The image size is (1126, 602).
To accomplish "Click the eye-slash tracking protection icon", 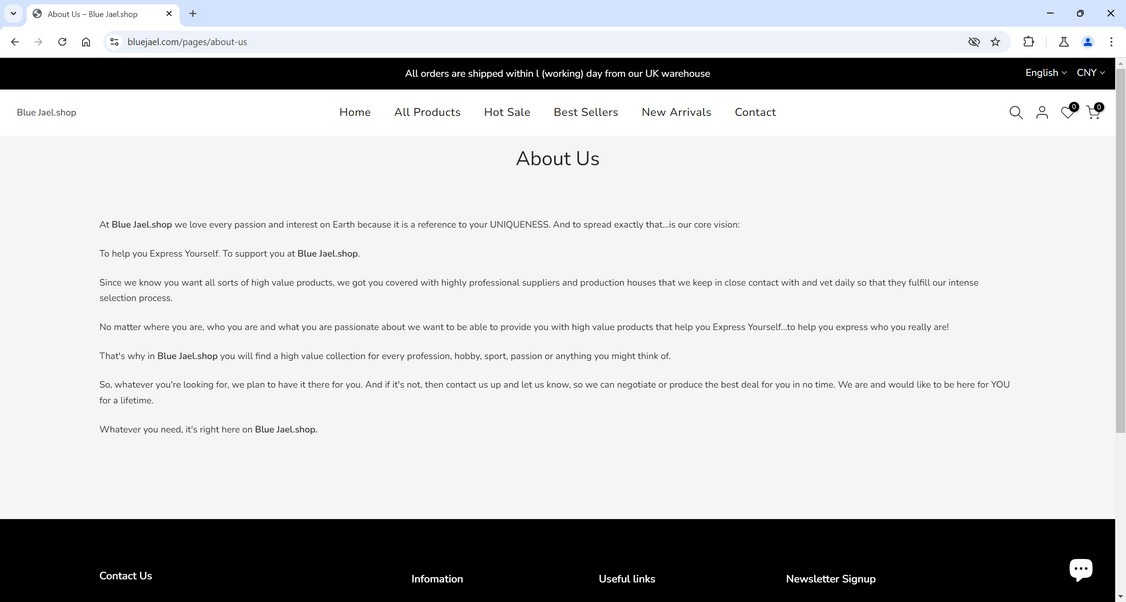I will 974,42.
